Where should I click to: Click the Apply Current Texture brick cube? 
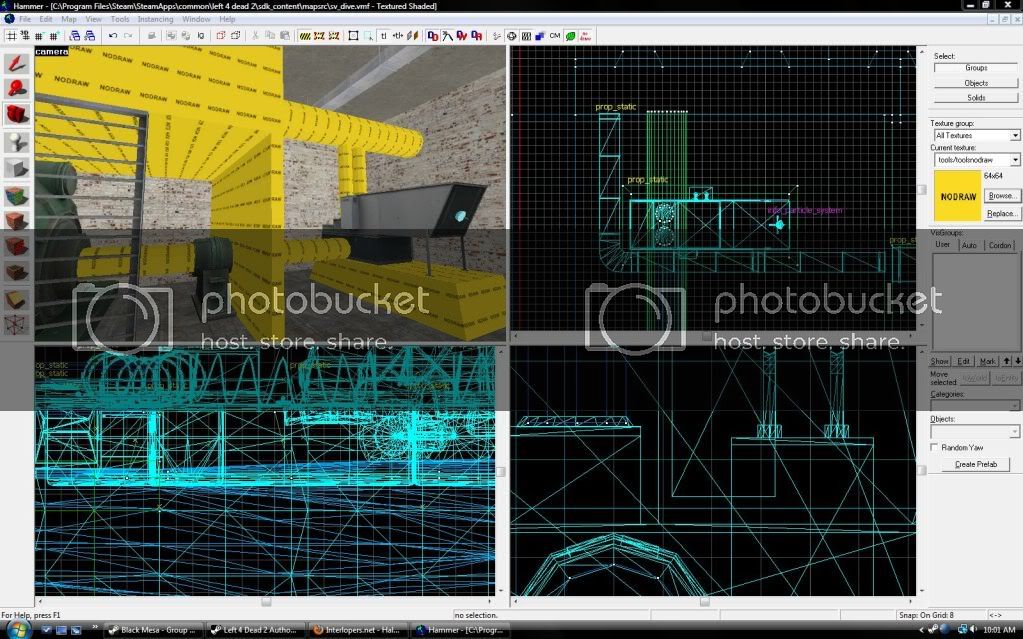click(x=17, y=221)
